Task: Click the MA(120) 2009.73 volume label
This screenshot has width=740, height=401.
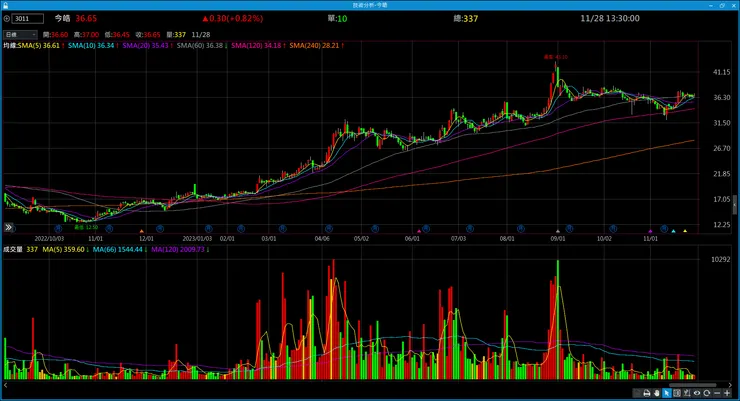Action: pos(178,250)
